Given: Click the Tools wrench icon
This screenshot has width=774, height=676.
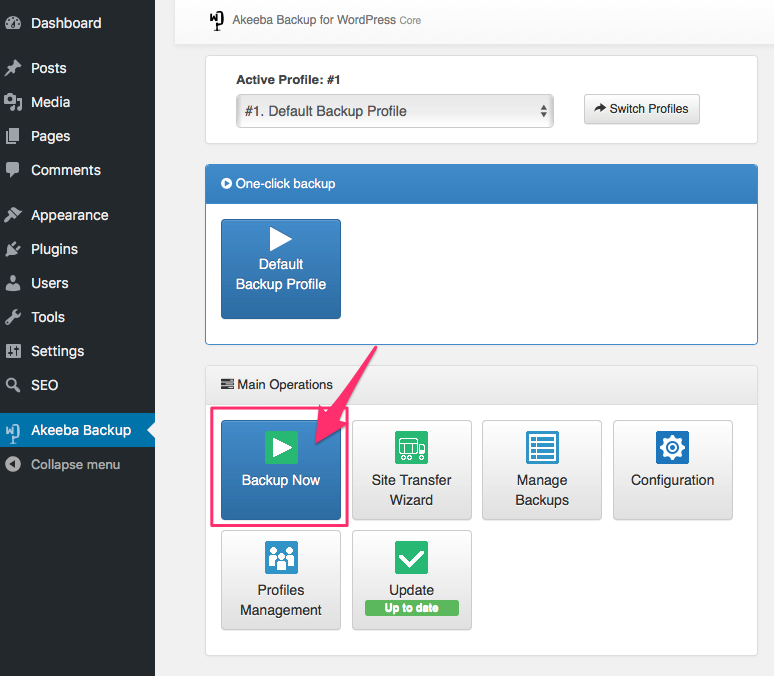Looking at the screenshot, I should [13, 317].
